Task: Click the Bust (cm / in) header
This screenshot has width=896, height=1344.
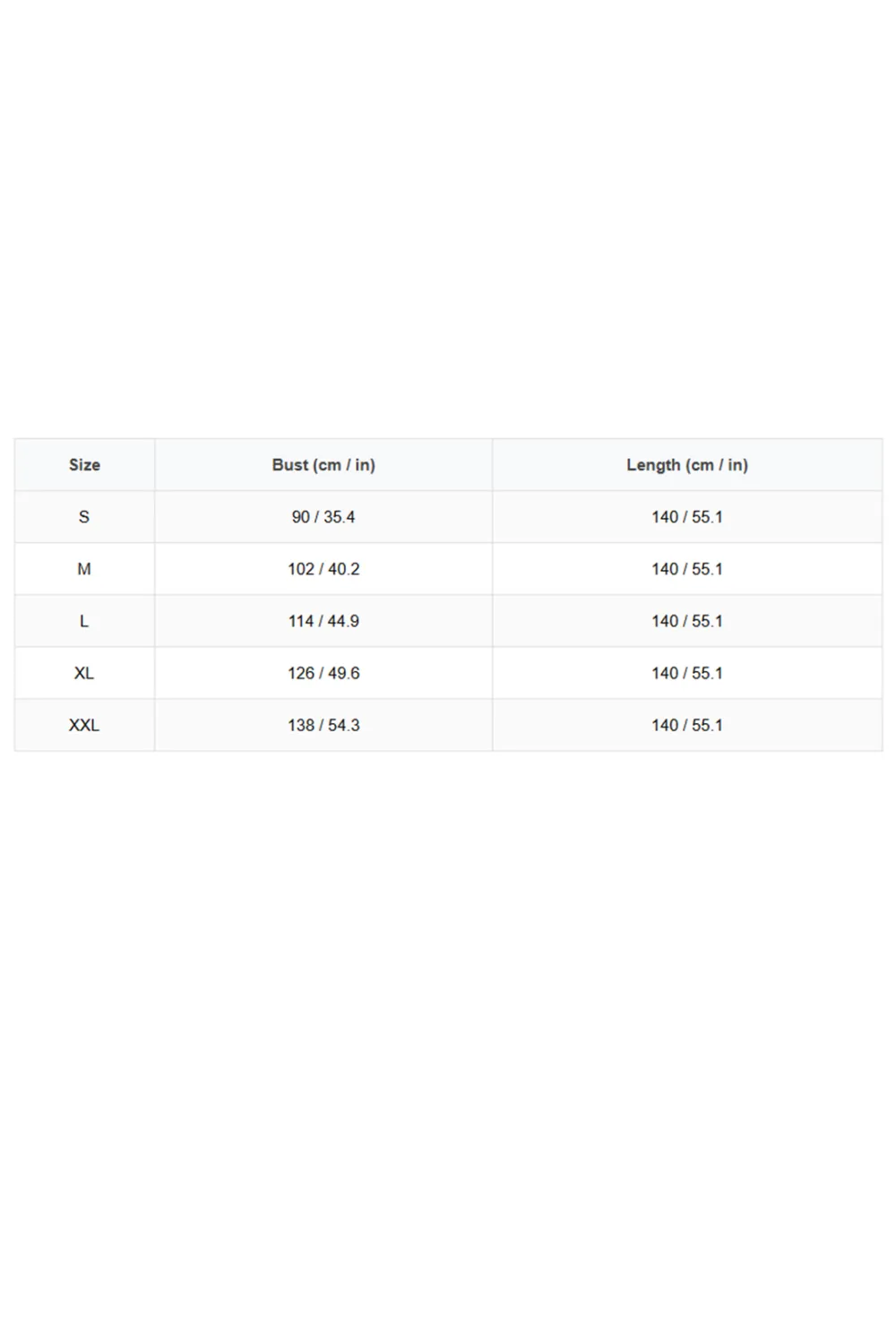Action: coord(323,465)
